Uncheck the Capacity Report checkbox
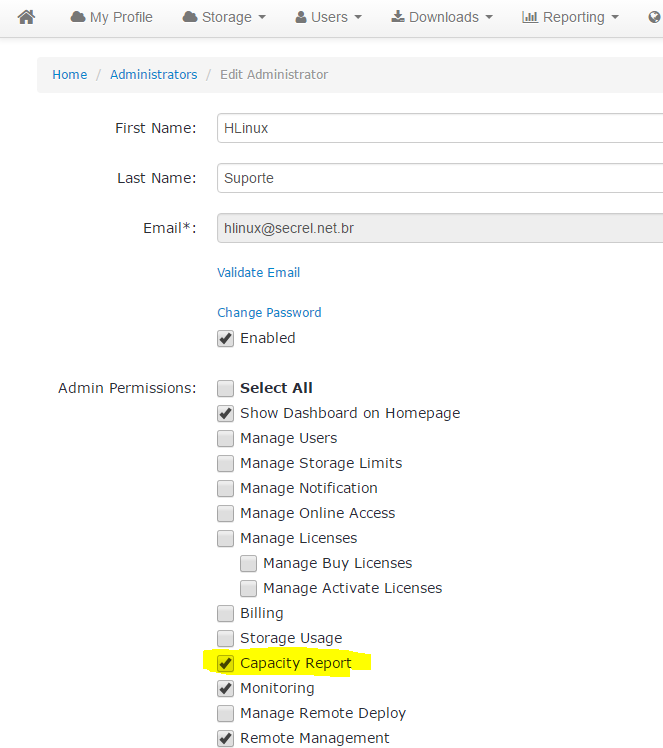The image size is (663, 748). (x=226, y=664)
